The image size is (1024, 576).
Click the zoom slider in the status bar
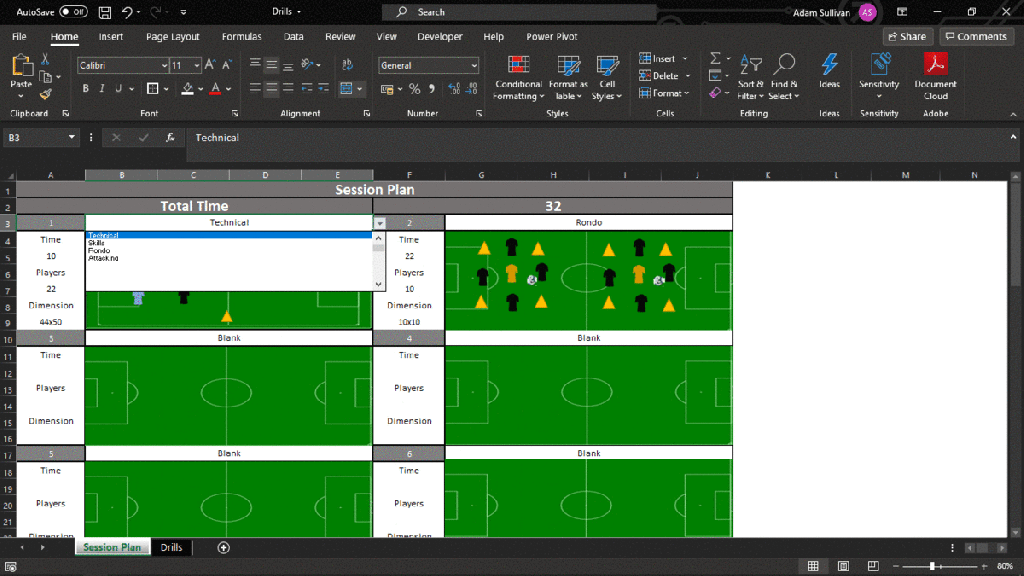[x=932, y=566]
